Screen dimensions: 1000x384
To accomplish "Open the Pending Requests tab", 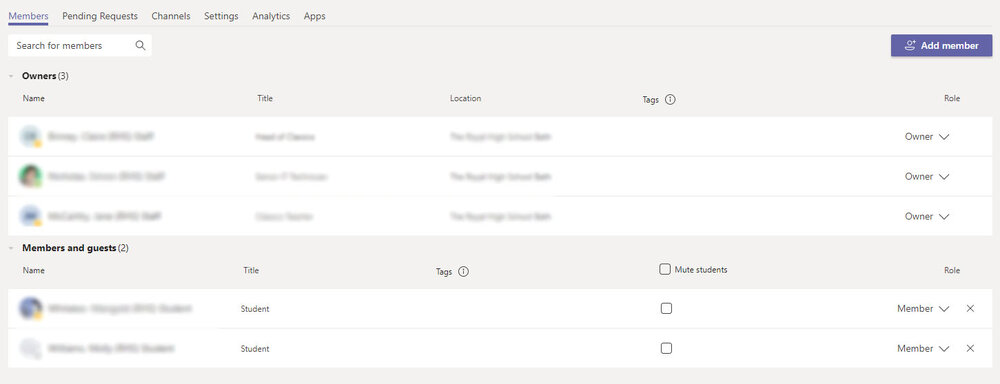I will pyautogui.click(x=99, y=16).
